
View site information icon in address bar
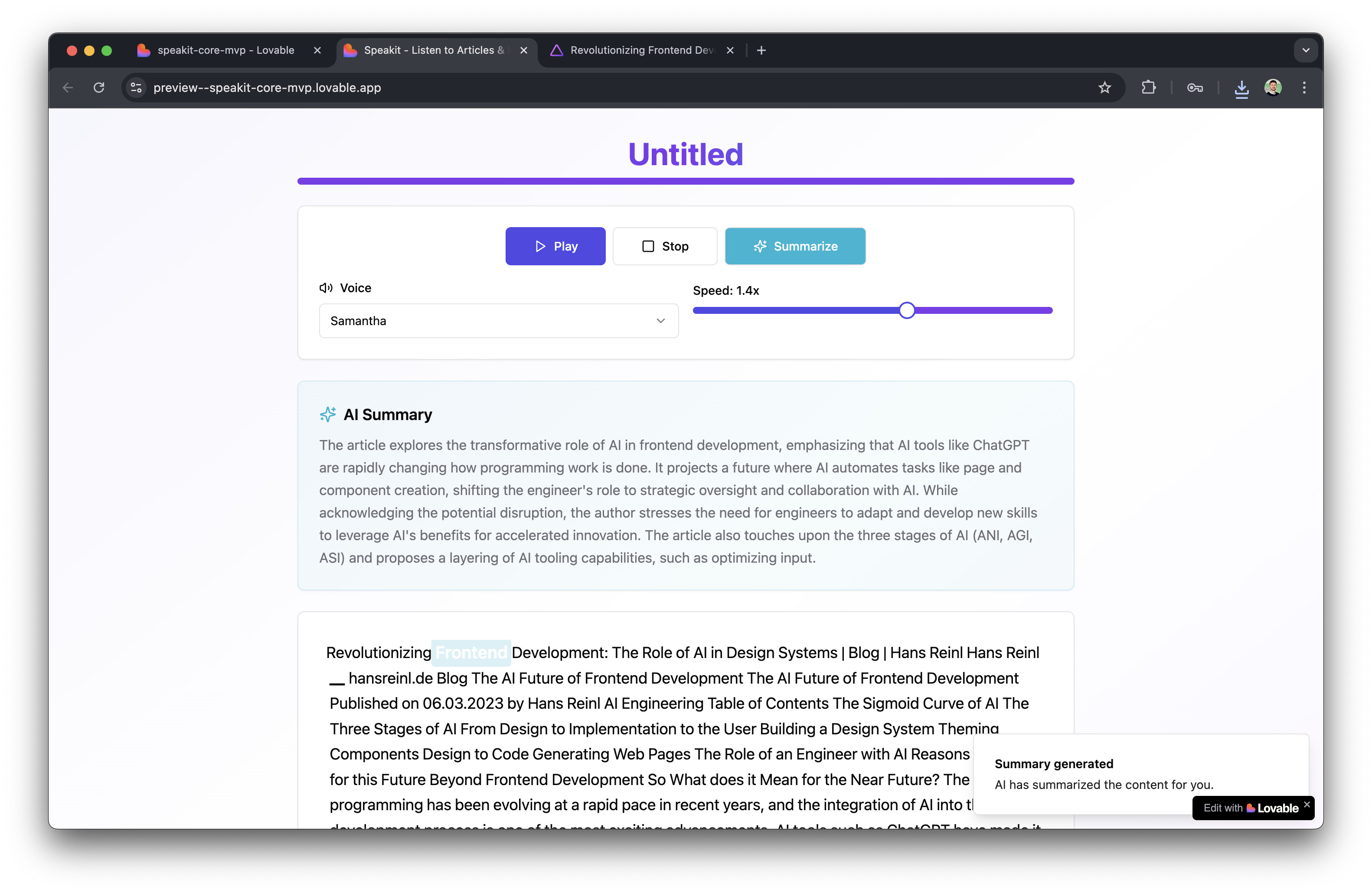136,88
